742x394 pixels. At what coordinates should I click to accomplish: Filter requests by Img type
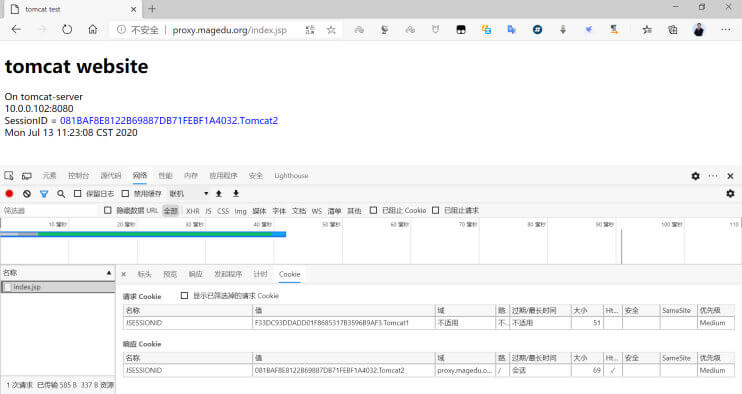point(240,211)
